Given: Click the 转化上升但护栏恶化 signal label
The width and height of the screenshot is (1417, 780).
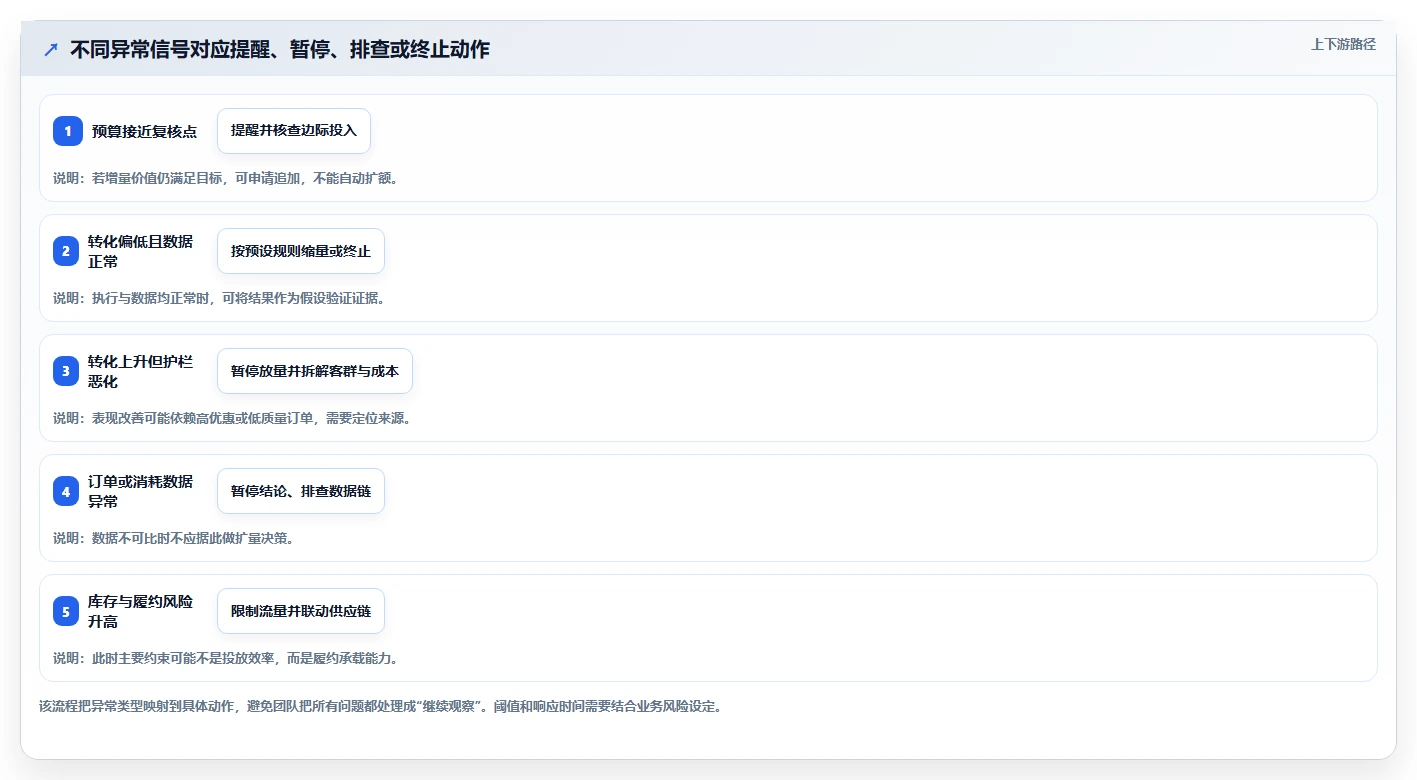Looking at the screenshot, I should [x=140, y=371].
